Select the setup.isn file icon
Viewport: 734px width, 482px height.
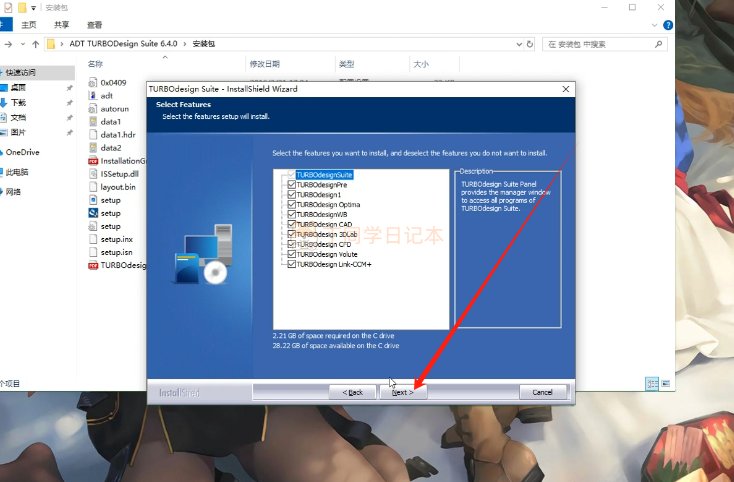coord(93,252)
